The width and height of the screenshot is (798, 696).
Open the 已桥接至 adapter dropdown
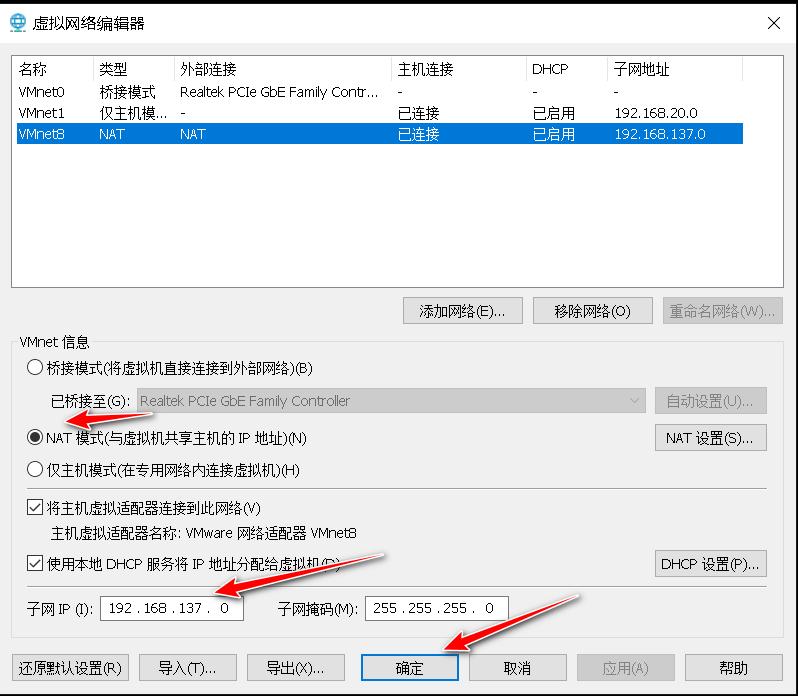coord(391,401)
